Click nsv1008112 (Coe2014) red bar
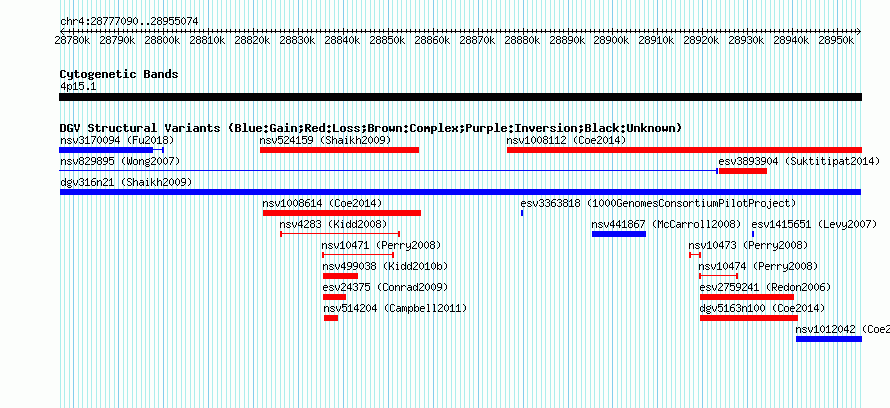Viewport: 890px width, 408px height. 685,150
